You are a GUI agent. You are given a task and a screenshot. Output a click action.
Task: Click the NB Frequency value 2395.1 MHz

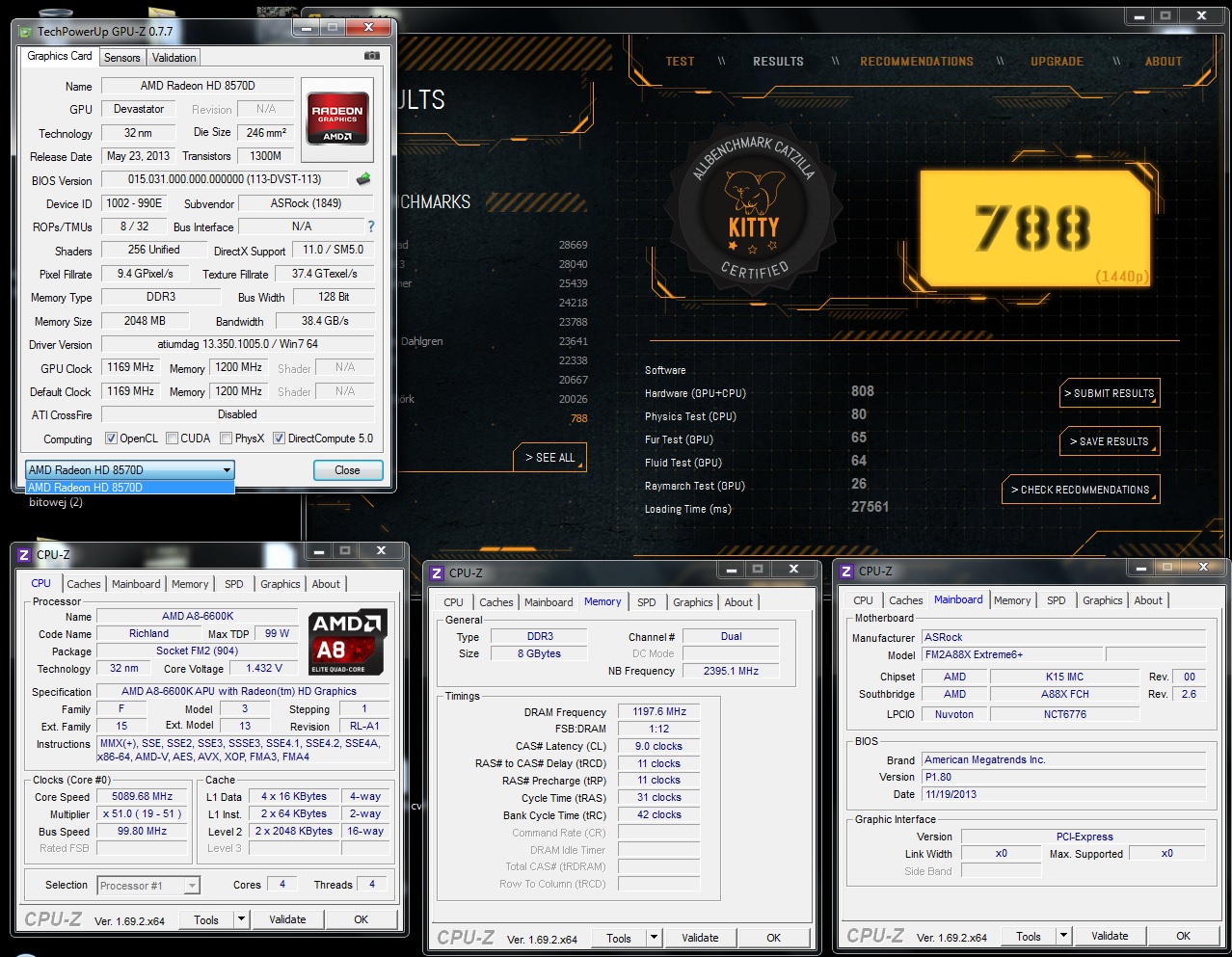click(x=731, y=671)
